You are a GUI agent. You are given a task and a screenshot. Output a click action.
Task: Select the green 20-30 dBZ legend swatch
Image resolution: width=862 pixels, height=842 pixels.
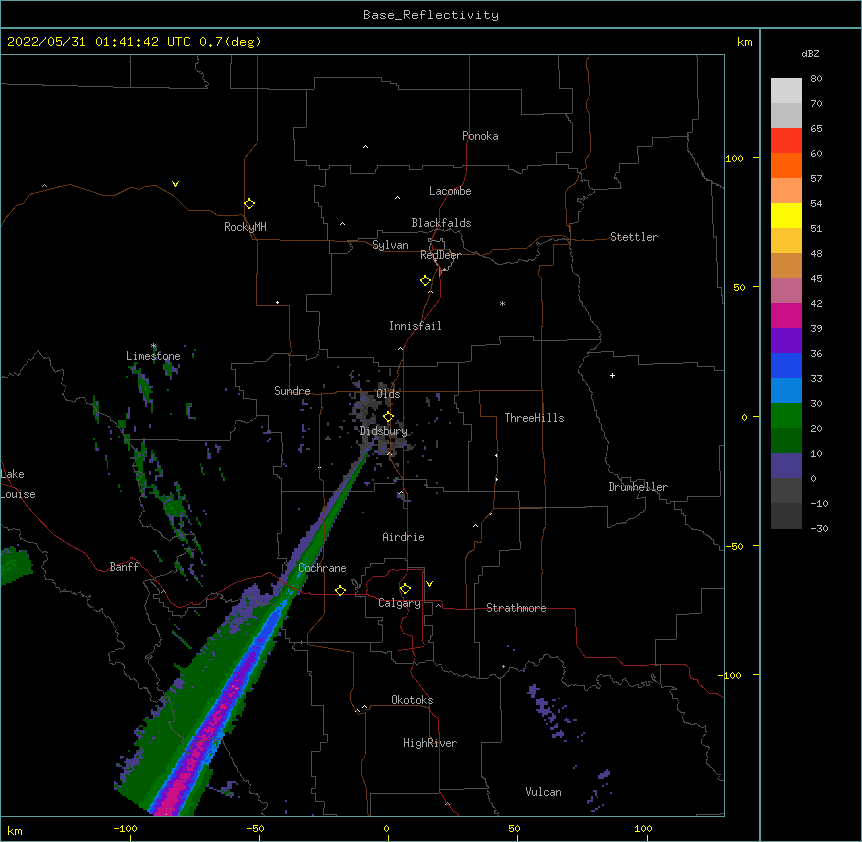(x=786, y=416)
